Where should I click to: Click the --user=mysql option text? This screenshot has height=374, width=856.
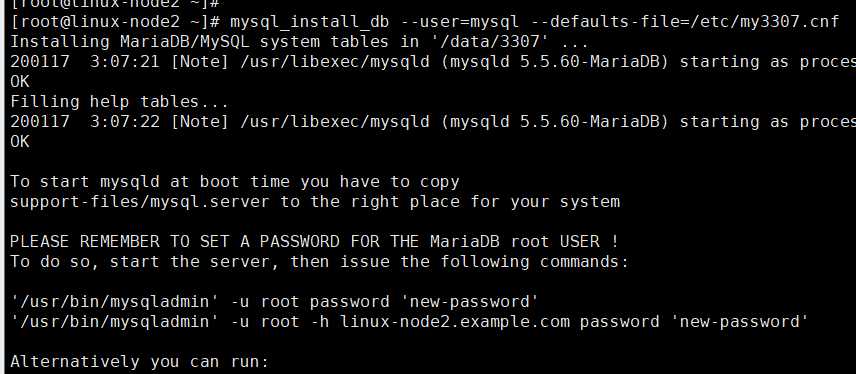click(460, 22)
